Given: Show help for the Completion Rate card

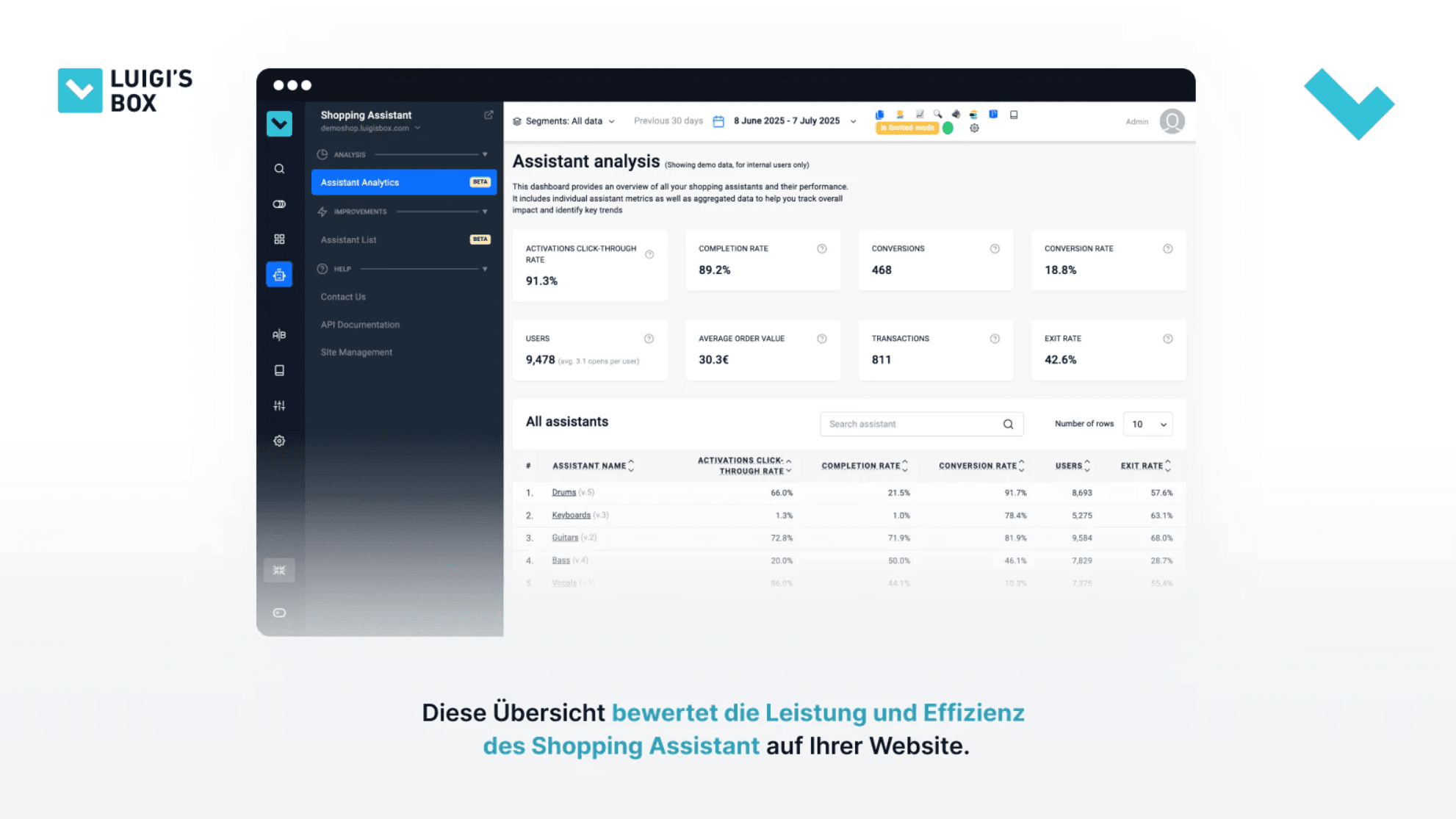Looking at the screenshot, I should tap(822, 249).
